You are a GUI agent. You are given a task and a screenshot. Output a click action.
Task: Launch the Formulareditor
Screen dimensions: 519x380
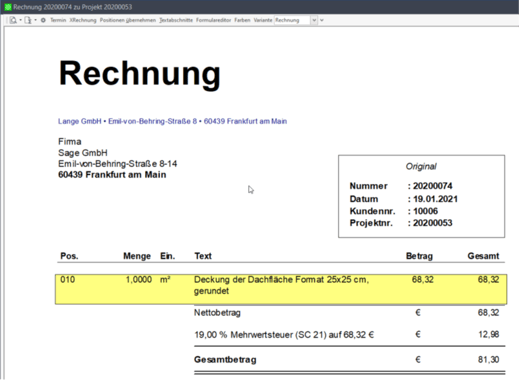coord(213,20)
